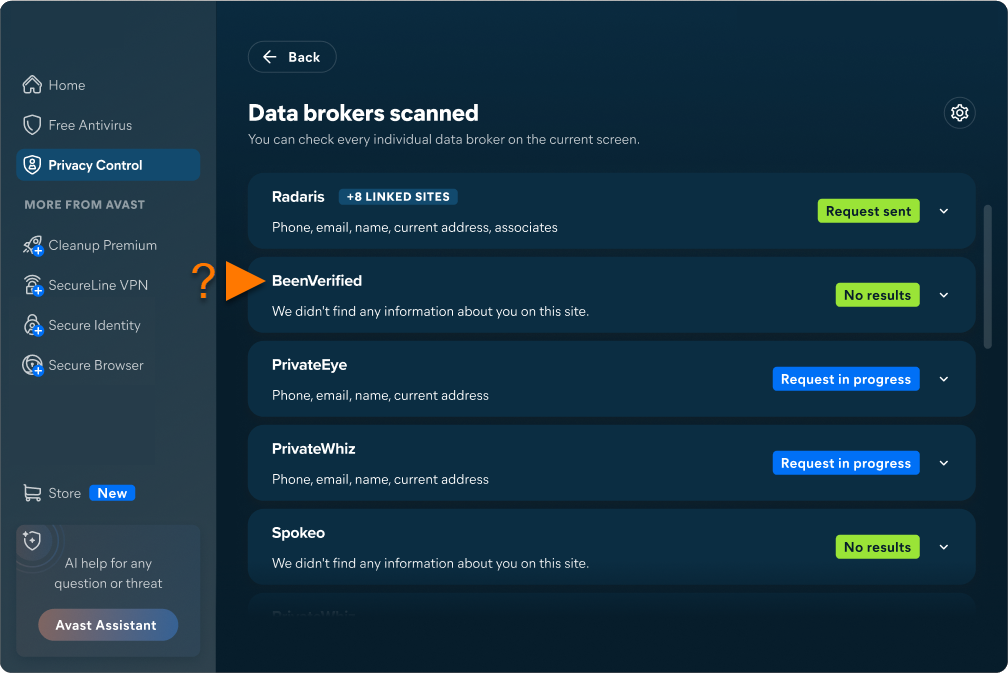Click the +8 Linked Sites badge
The width and height of the screenshot is (1008, 673).
(x=398, y=197)
